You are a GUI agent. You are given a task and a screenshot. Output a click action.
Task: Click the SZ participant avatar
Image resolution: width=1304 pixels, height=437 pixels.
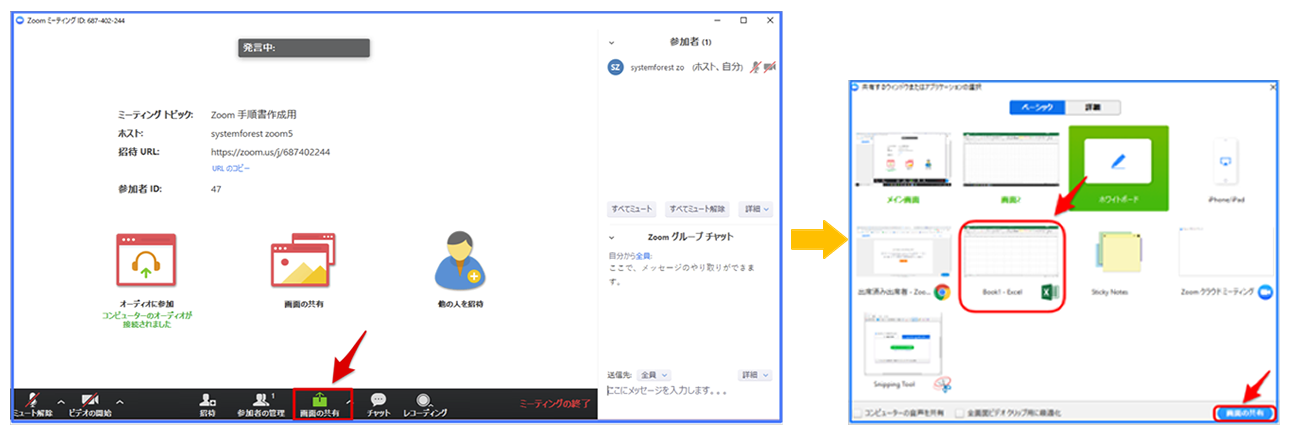coord(616,67)
